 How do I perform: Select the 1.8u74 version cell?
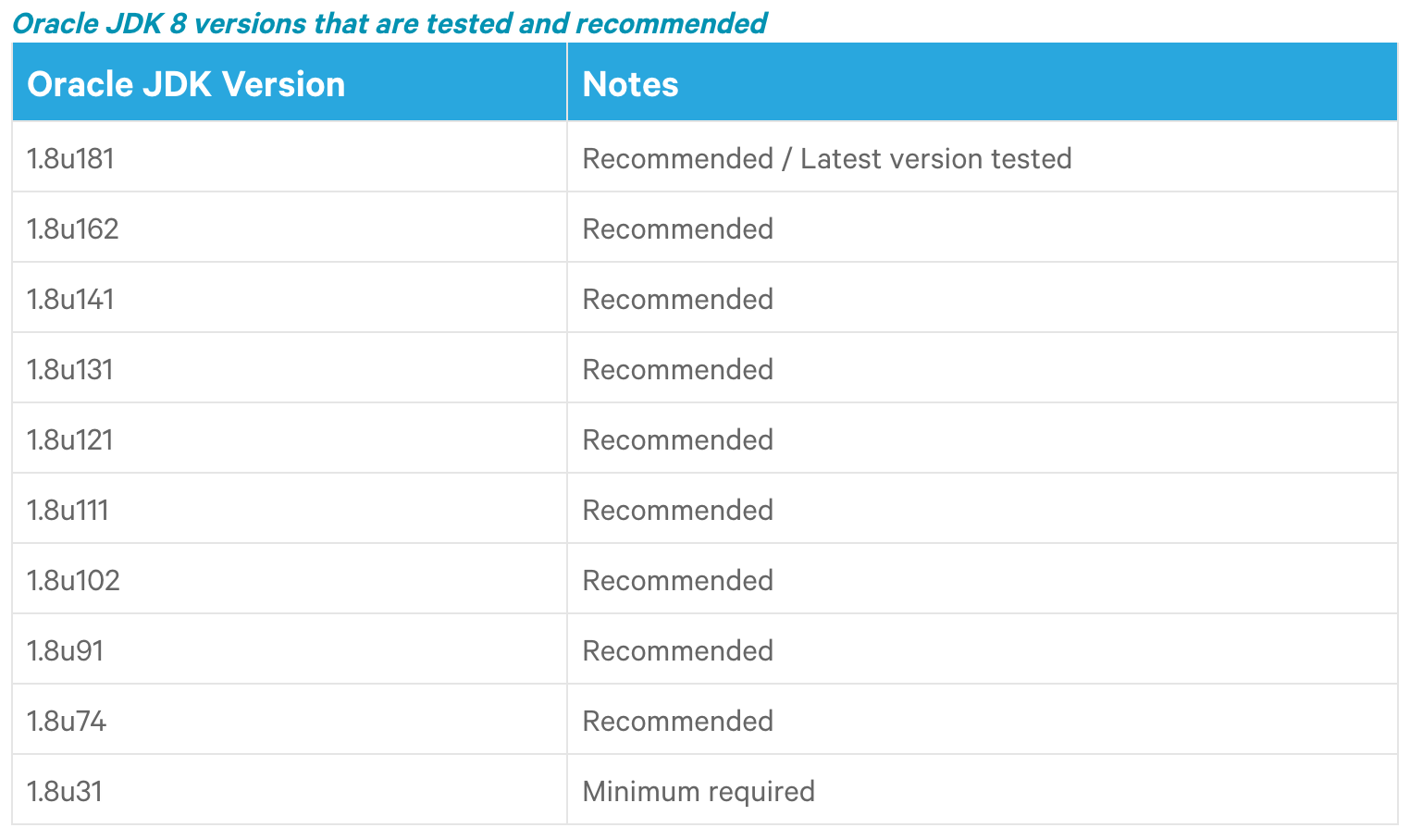coord(67,722)
